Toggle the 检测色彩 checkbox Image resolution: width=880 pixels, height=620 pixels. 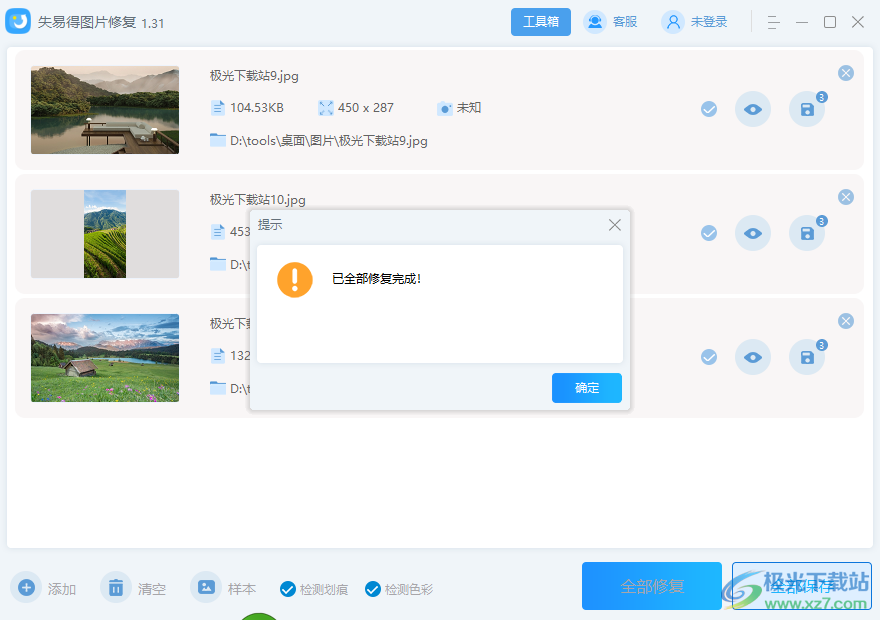pos(373,589)
